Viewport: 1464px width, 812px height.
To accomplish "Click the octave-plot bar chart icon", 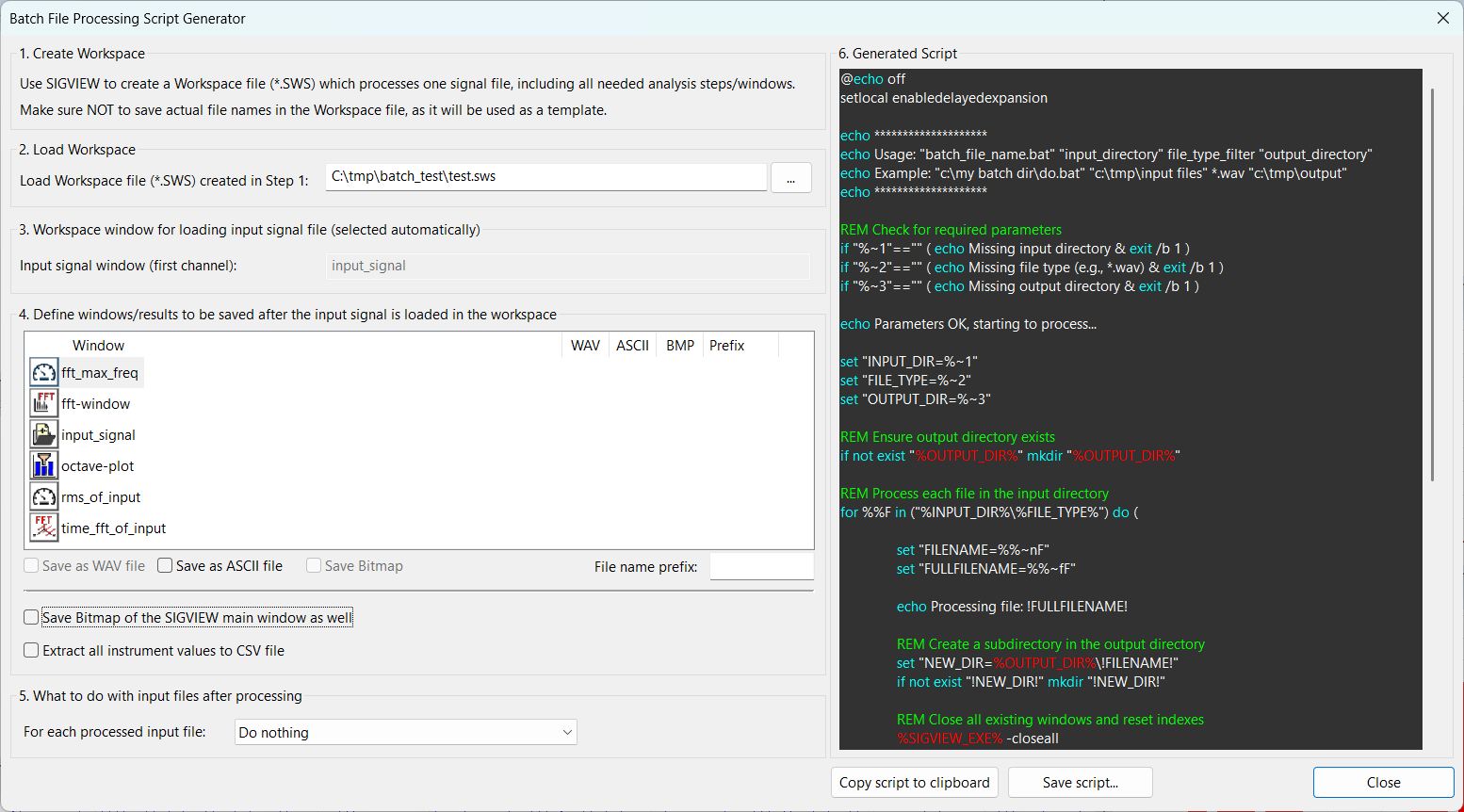I will coord(44,466).
